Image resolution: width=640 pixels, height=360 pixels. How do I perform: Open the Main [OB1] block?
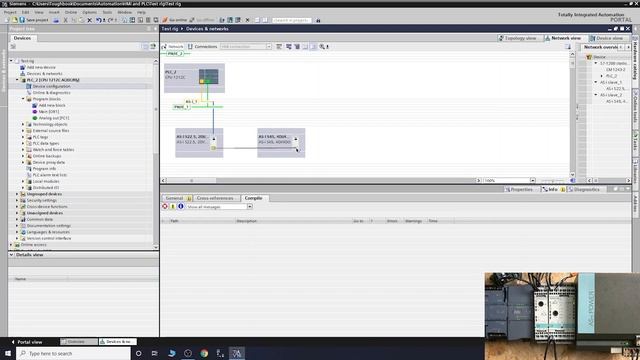pyautogui.click(x=49, y=112)
